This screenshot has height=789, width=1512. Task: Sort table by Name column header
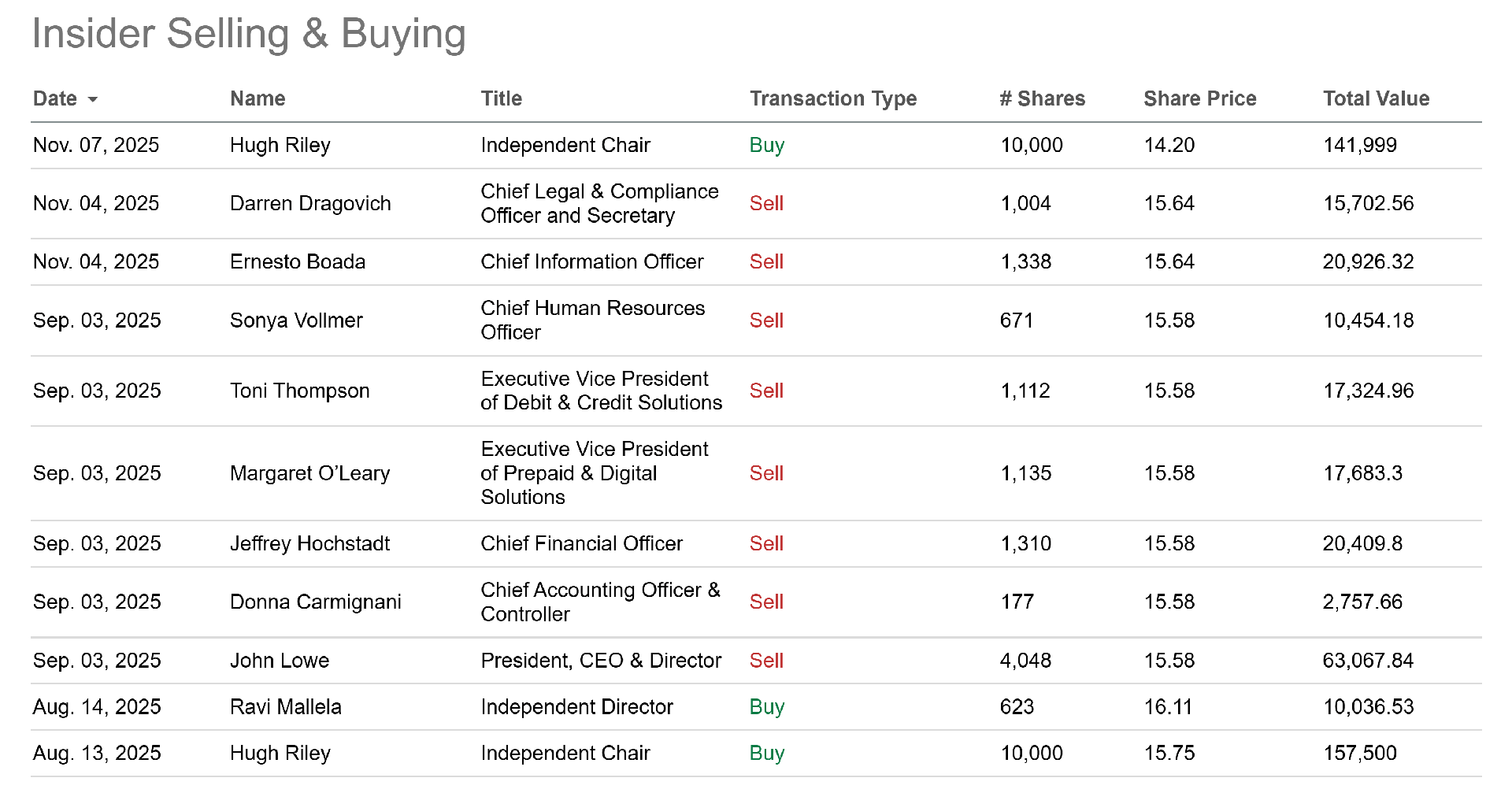click(258, 98)
